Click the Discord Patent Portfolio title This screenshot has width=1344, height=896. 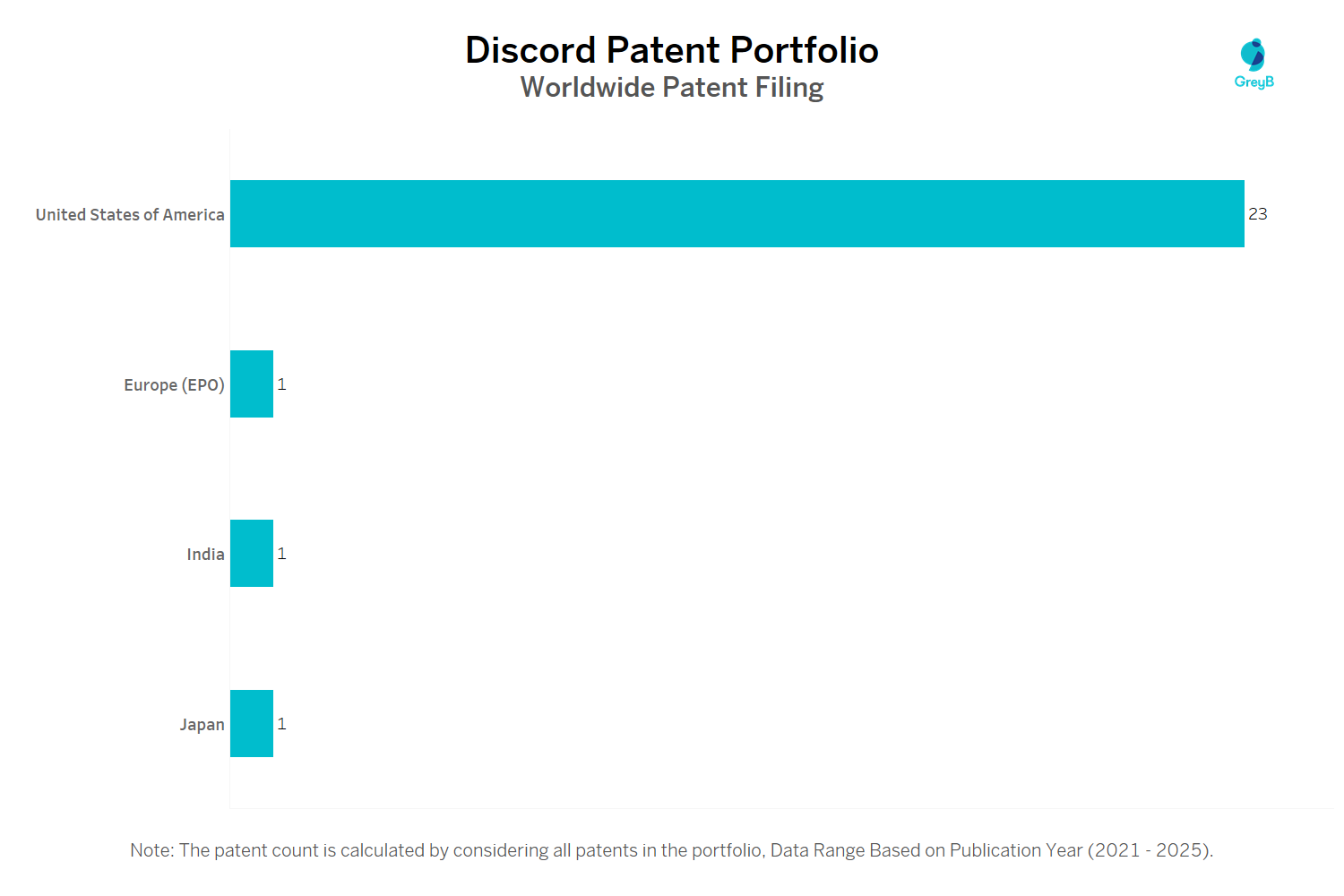(x=671, y=50)
